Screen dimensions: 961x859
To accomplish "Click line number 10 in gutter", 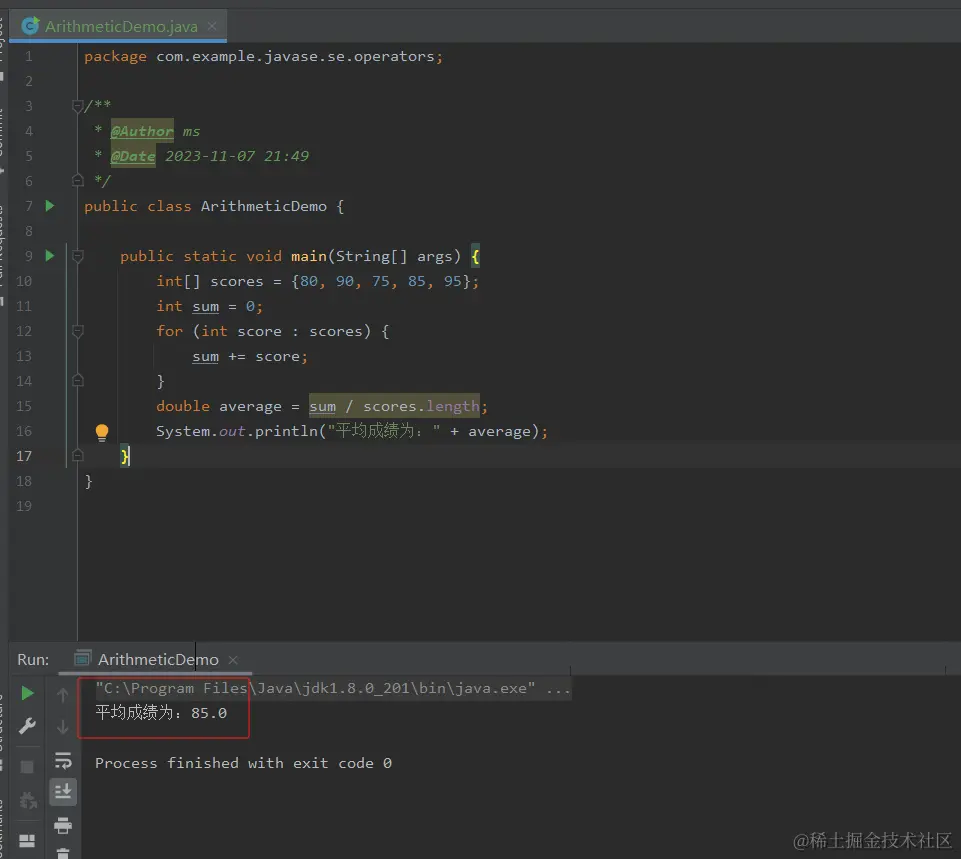I will click(24, 281).
